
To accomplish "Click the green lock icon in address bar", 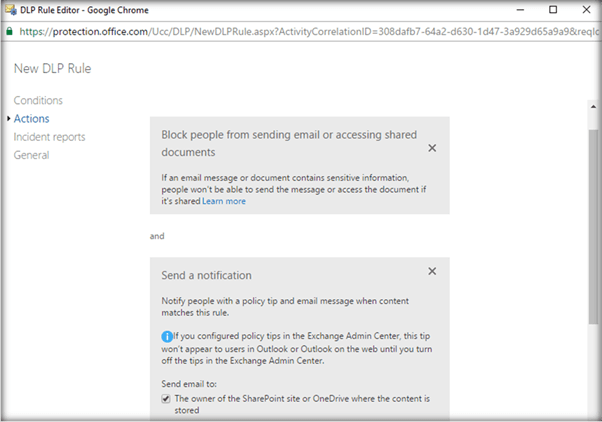I will click(x=9, y=31).
